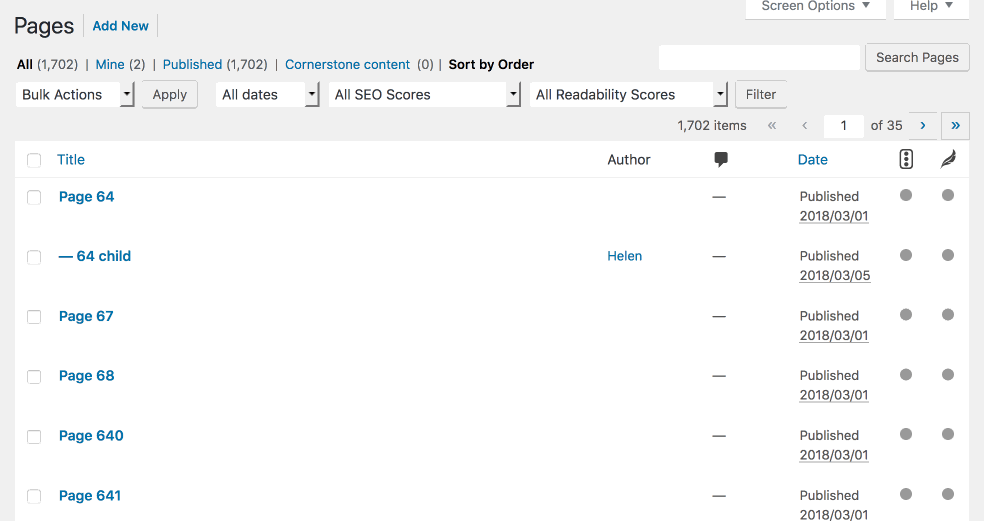The width and height of the screenshot is (984, 521).
Task: Click SEO score dot for 64 child
Action: click(906, 255)
